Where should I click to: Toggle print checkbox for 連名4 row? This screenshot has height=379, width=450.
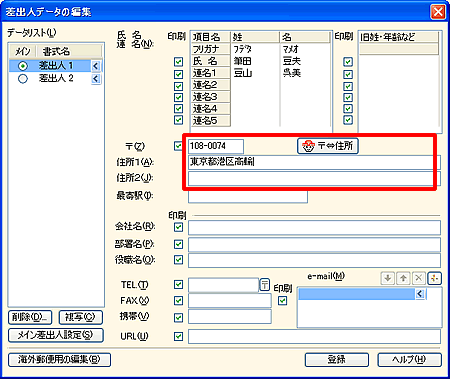[179, 109]
